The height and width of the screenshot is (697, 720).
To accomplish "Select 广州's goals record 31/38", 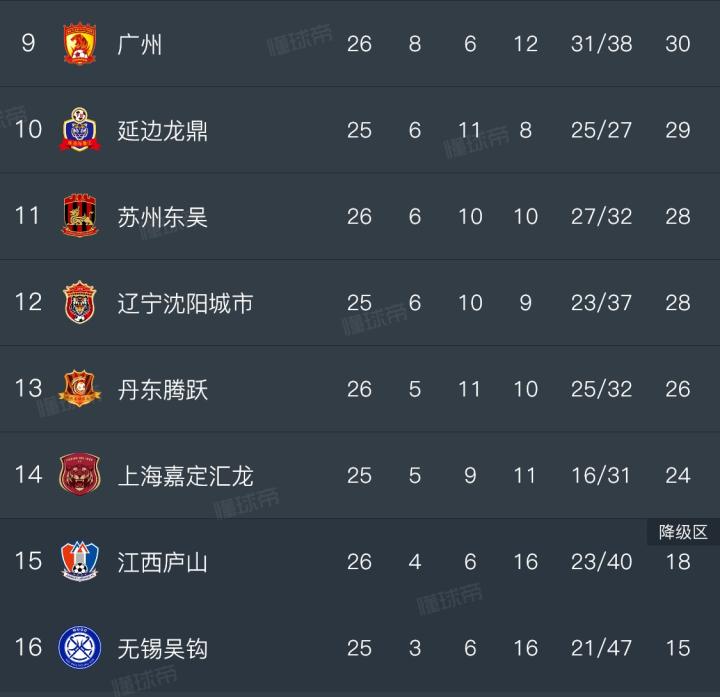I will pos(601,44).
